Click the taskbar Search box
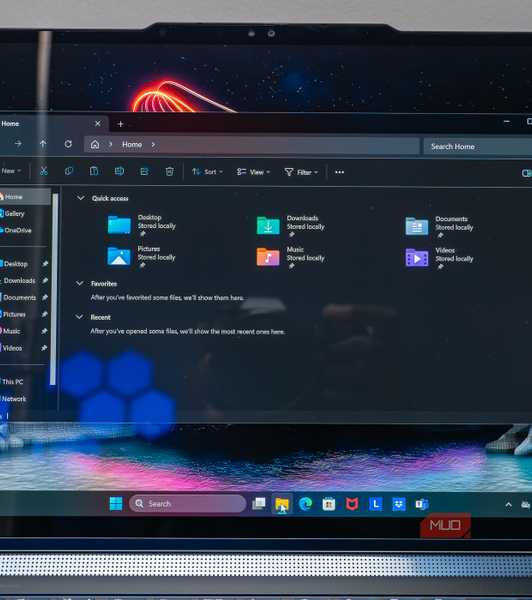 [188, 504]
